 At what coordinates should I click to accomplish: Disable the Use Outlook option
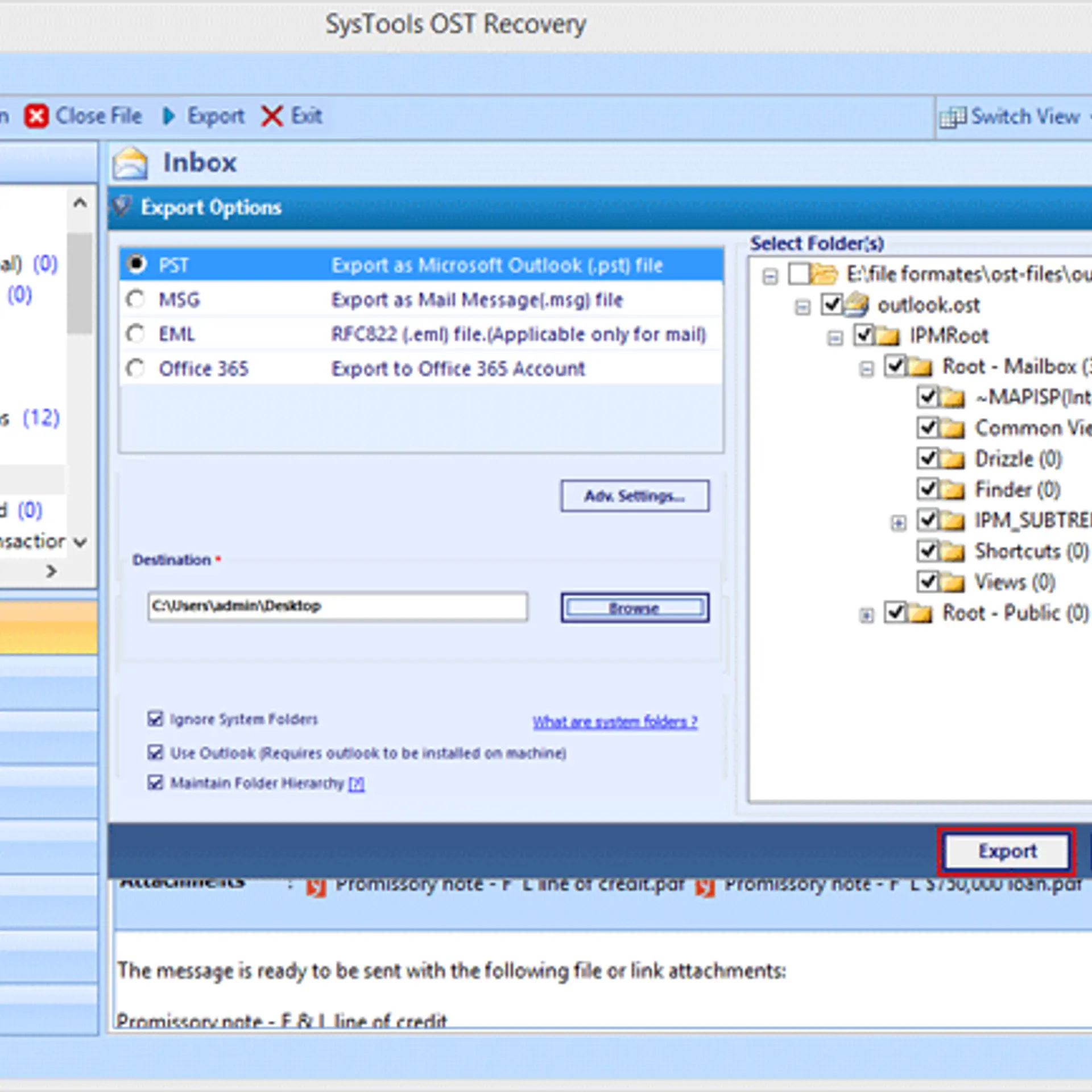(x=155, y=752)
